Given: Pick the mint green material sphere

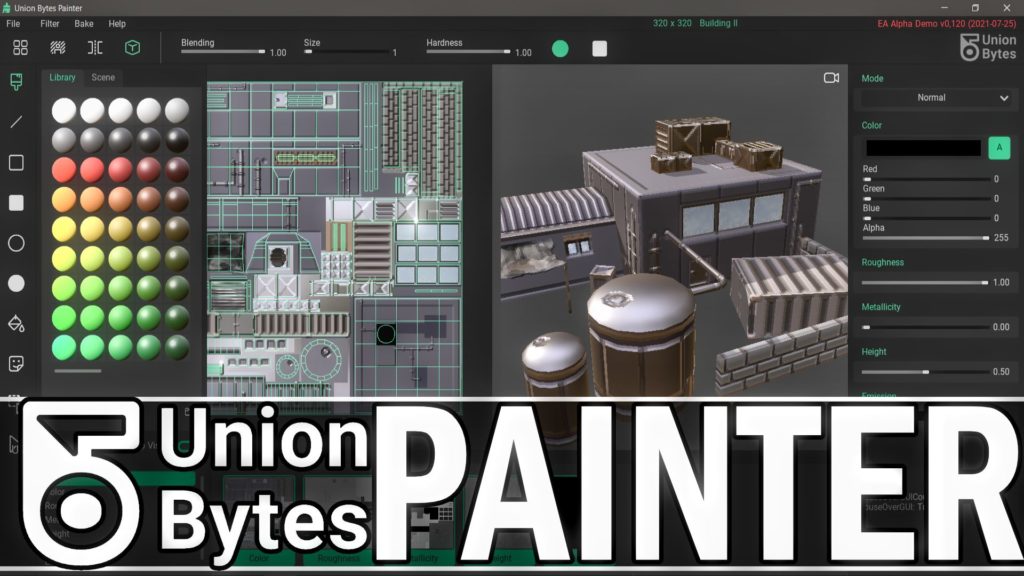Looking at the screenshot, I should 63,347.
